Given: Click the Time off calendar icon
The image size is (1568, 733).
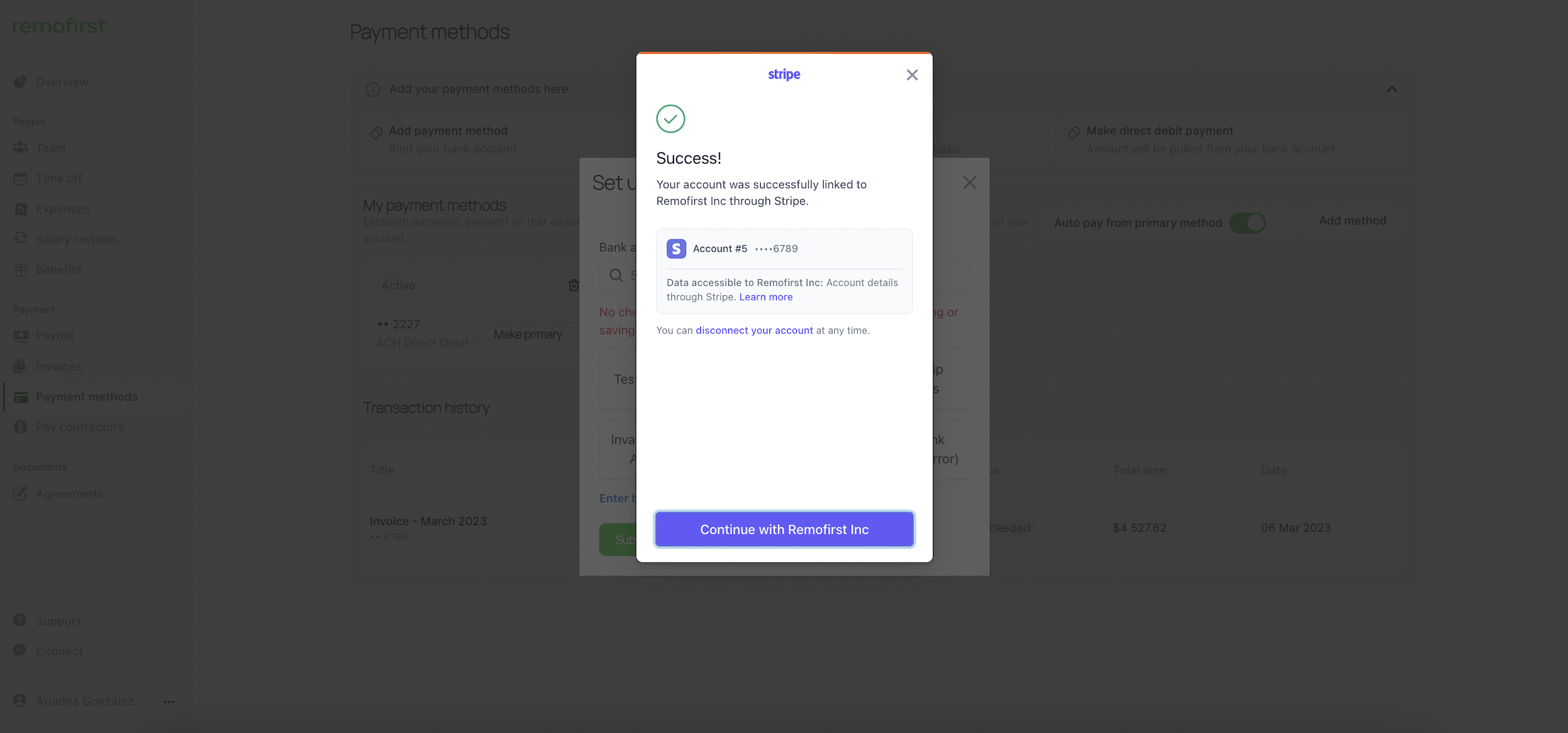Looking at the screenshot, I should tap(21, 178).
